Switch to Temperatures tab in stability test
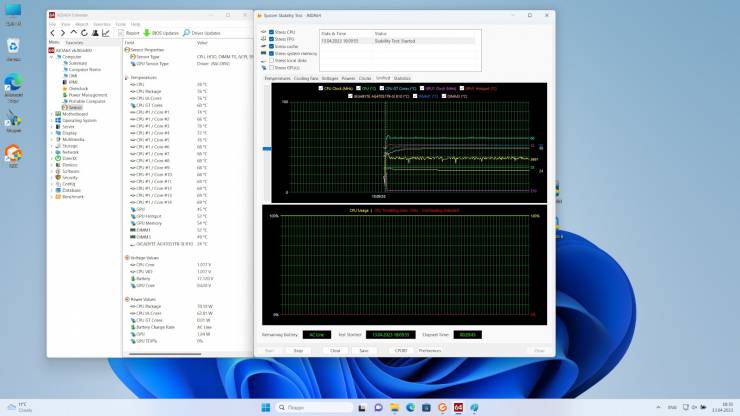 [278, 78]
